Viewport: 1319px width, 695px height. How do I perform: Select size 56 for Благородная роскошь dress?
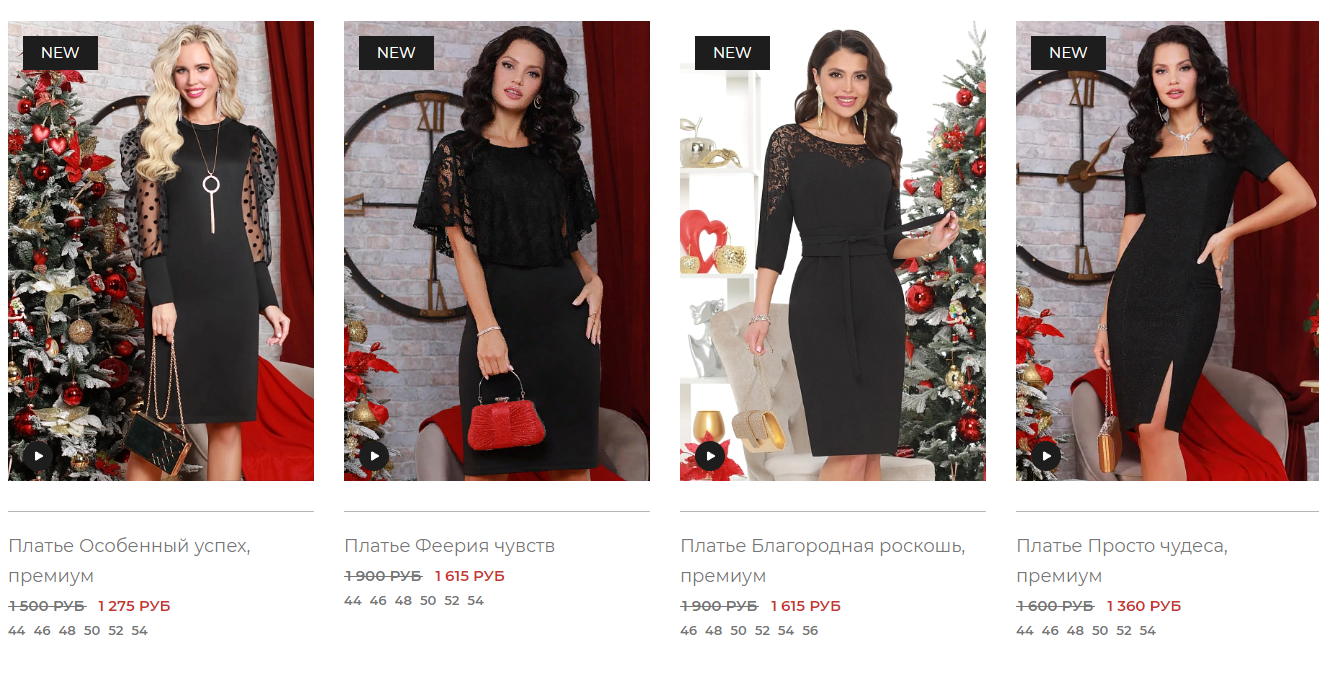pyautogui.click(x=810, y=631)
